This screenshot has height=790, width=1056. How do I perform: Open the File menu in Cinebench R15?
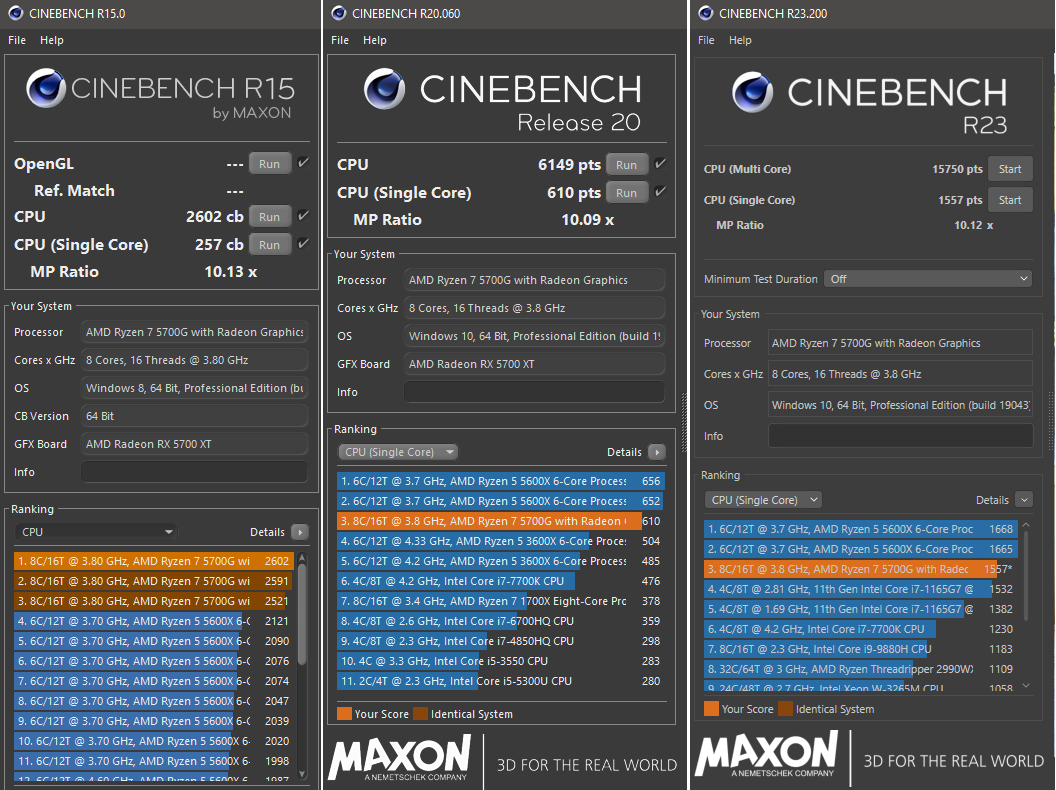point(17,40)
